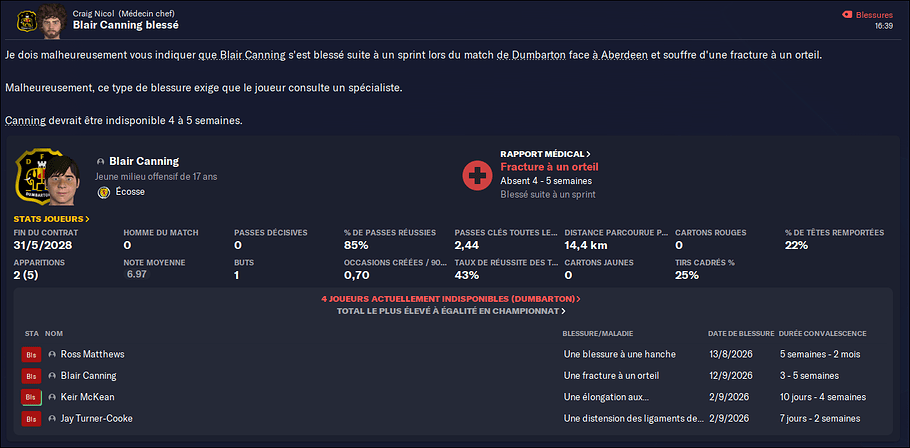The width and height of the screenshot is (910, 448).
Task: Click the Bls injury badge for Ross Matthews
Action: pos(31,355)
